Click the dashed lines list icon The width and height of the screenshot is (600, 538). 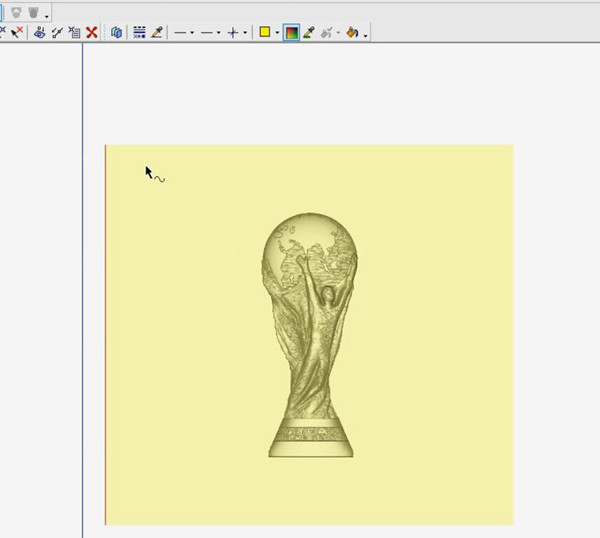[139, 32]
